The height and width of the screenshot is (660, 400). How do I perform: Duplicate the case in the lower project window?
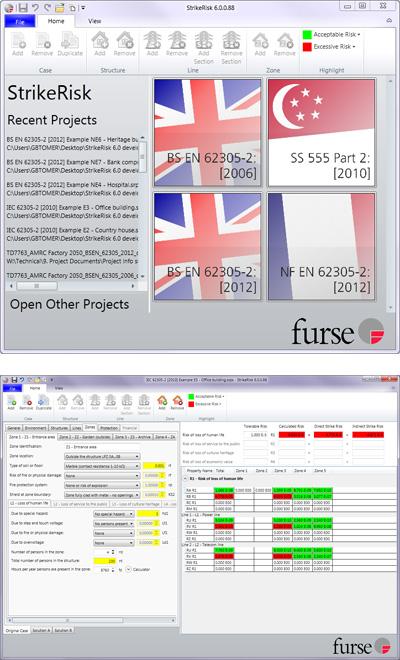coord(43,399)
